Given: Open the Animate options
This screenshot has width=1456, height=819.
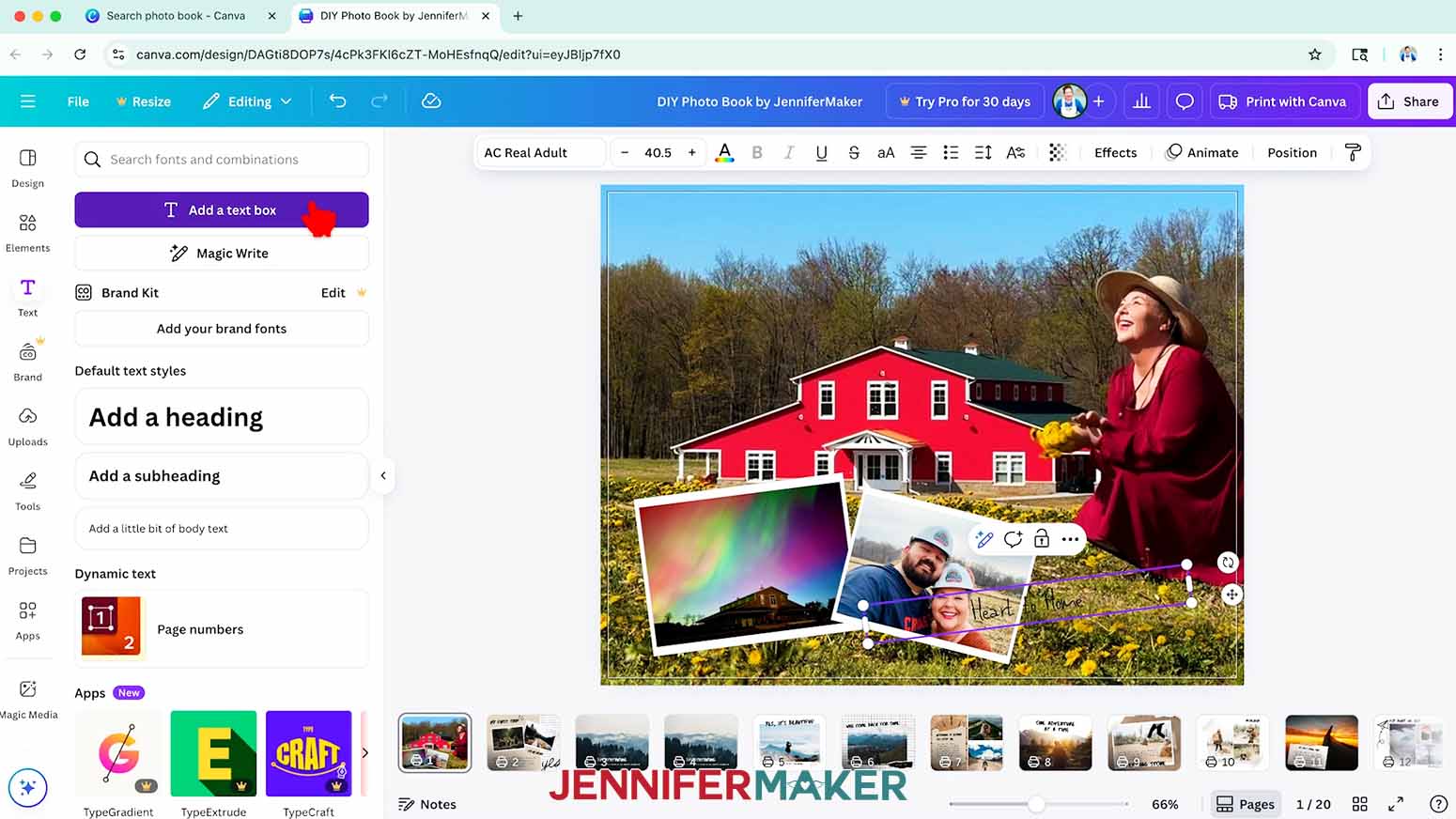Looking at the screenshot, I should pyautogui.click(x=1202, y=152).
